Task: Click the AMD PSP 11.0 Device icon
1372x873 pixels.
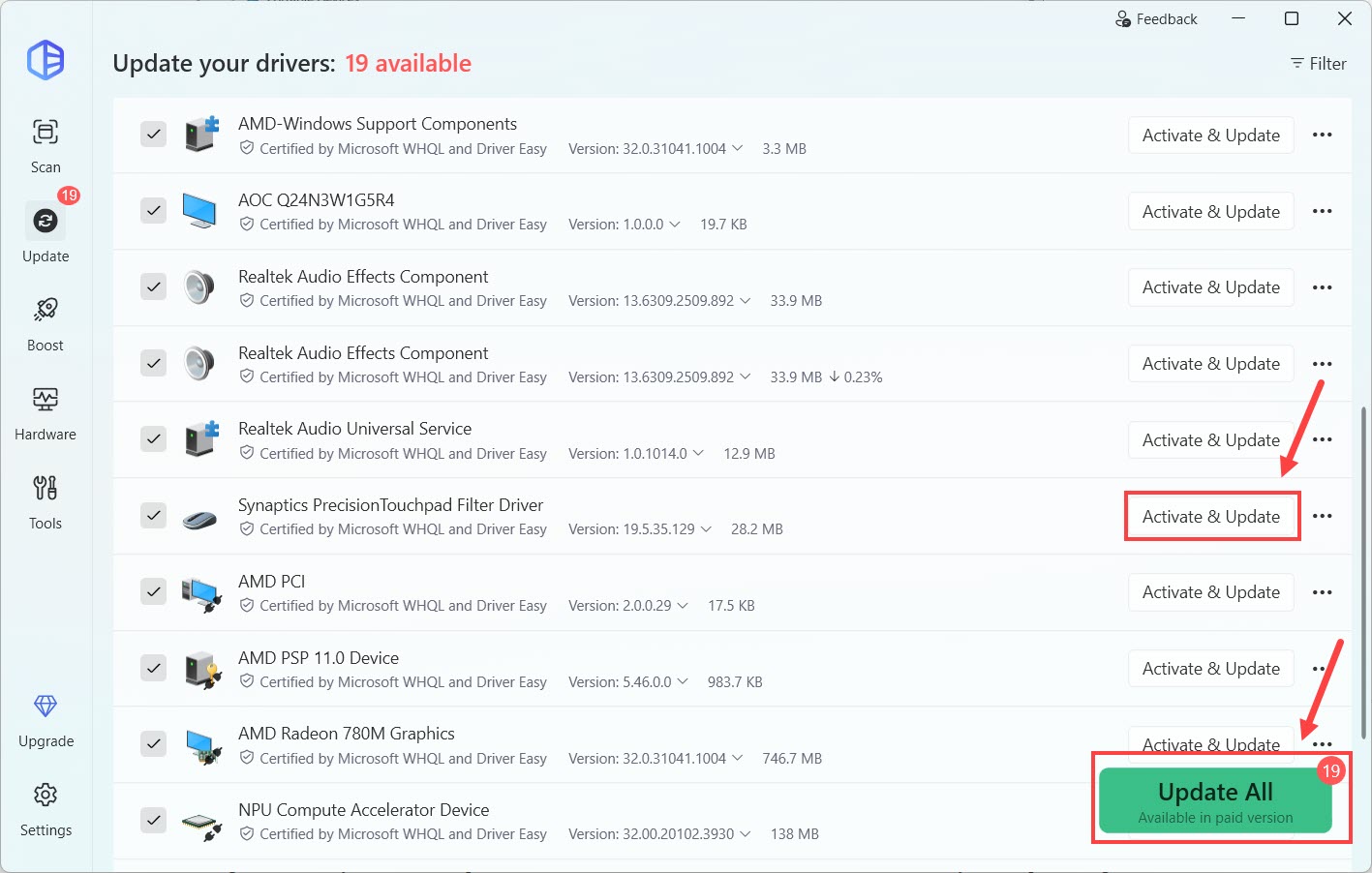Action: pos(202,670)
